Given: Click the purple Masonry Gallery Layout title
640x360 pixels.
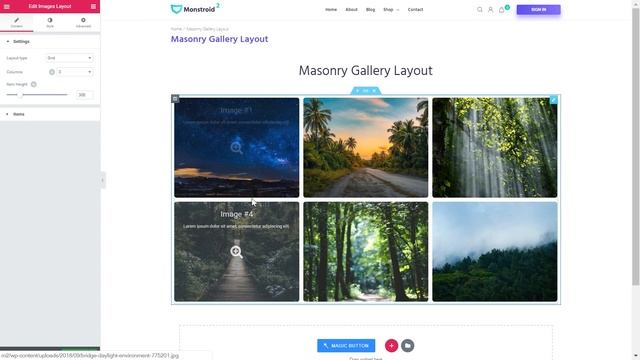Looking at the screenshot, I should tap(219, 39).
